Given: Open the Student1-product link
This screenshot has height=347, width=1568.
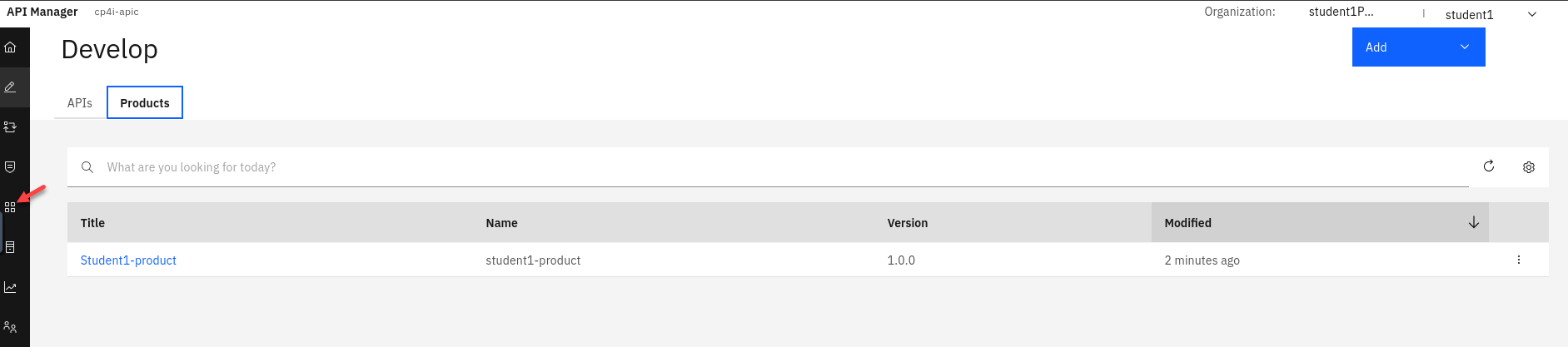Looking at the screenshot, I should (x=128, y=260).
